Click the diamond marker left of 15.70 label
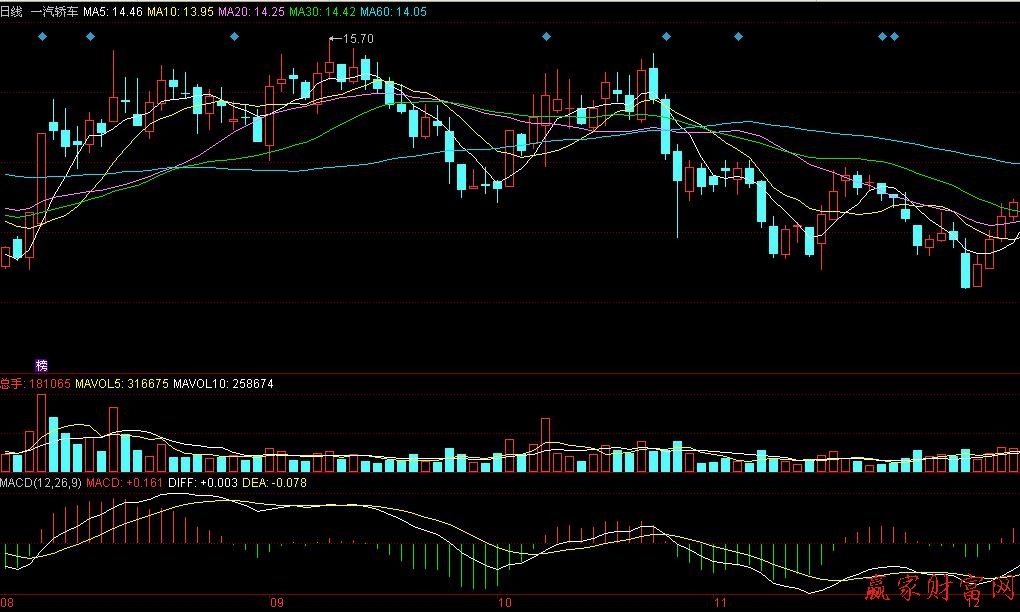The width and height of the screenshot is (1020, 612). (234, 37)
